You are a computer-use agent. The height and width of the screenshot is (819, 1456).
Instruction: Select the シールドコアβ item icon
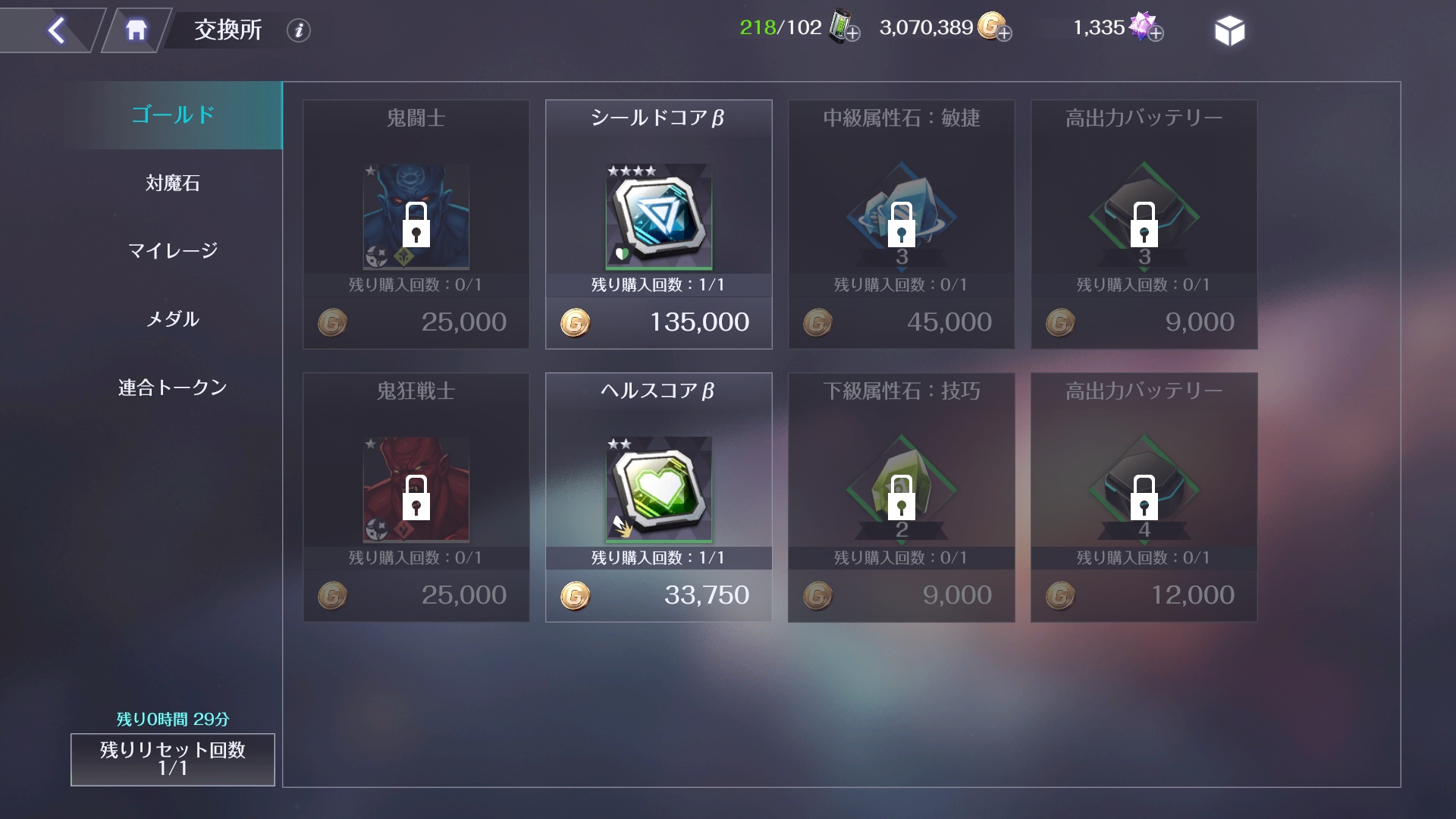point(658,217)
